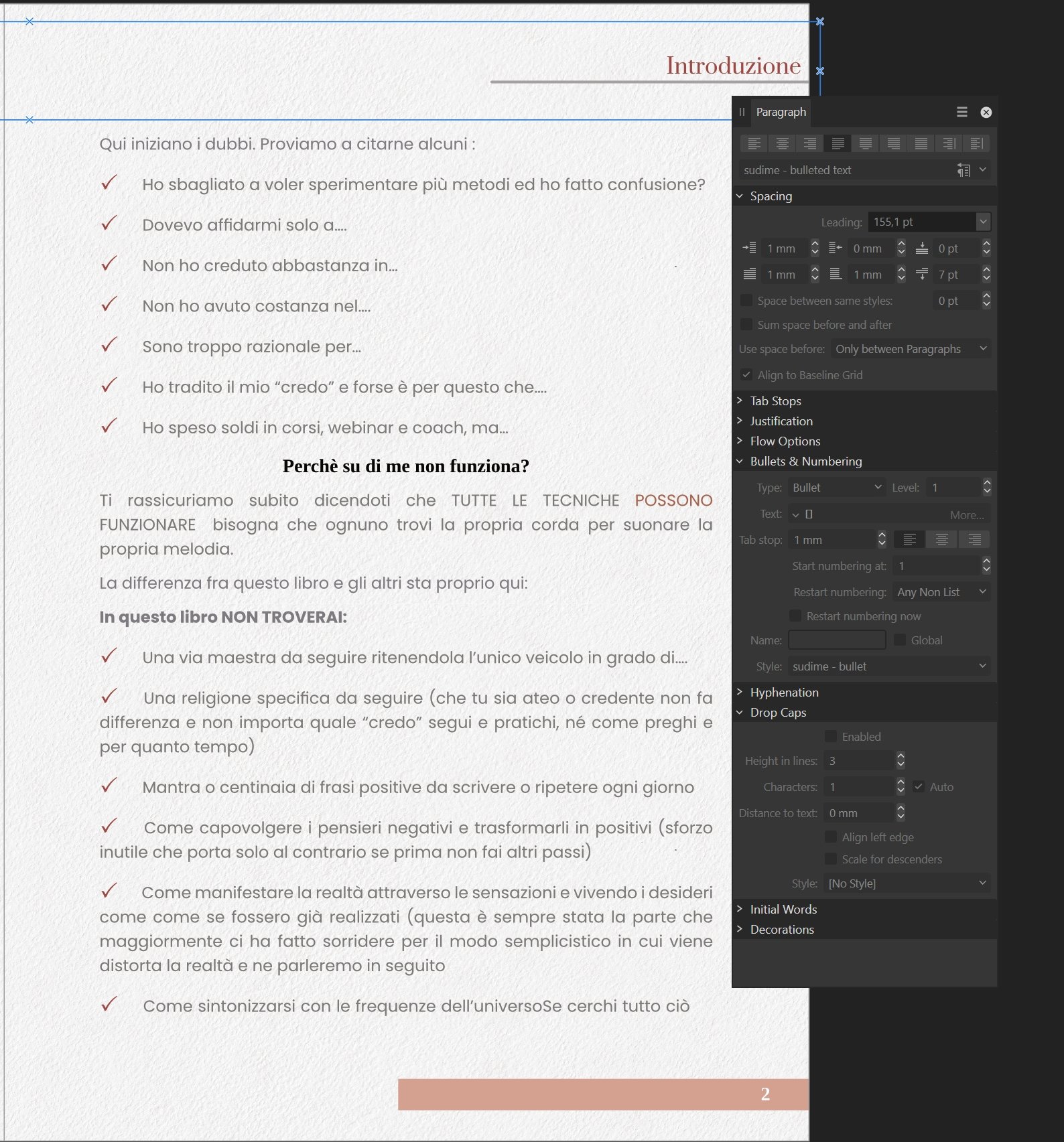Viewport: 1064px width, 1142px height.
Task: Expand the Tab Stops section
Action: tap(740, 401)
